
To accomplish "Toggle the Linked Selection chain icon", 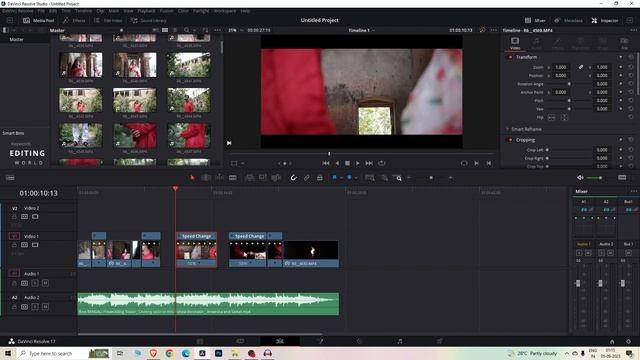I will tap(307, 178).
